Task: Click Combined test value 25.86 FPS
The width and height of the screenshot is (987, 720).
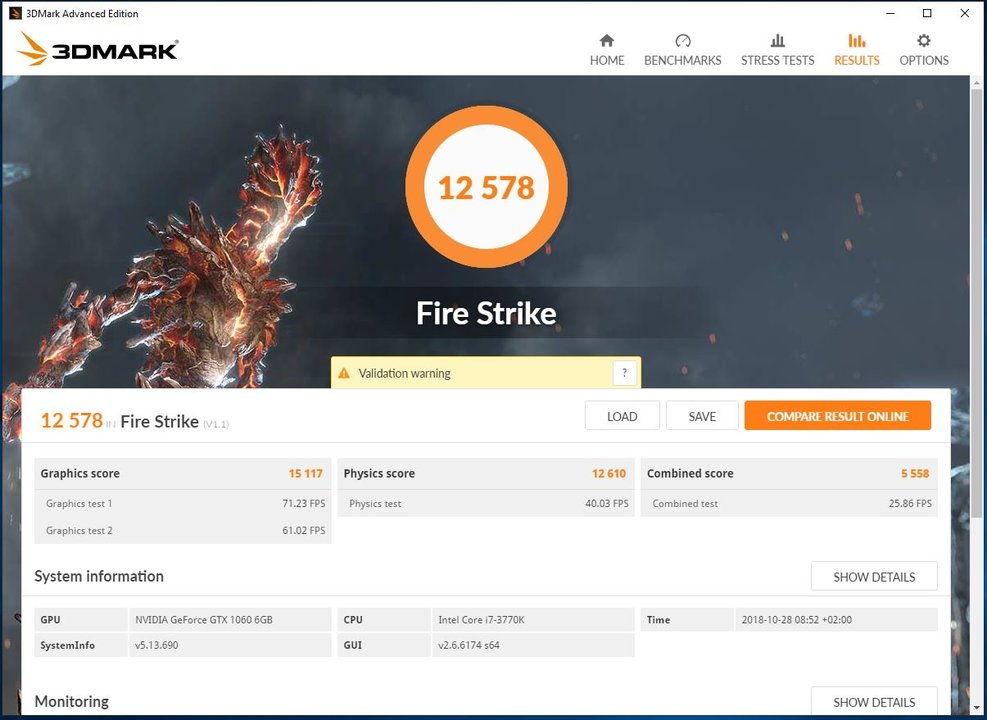Action: point(910,503)
